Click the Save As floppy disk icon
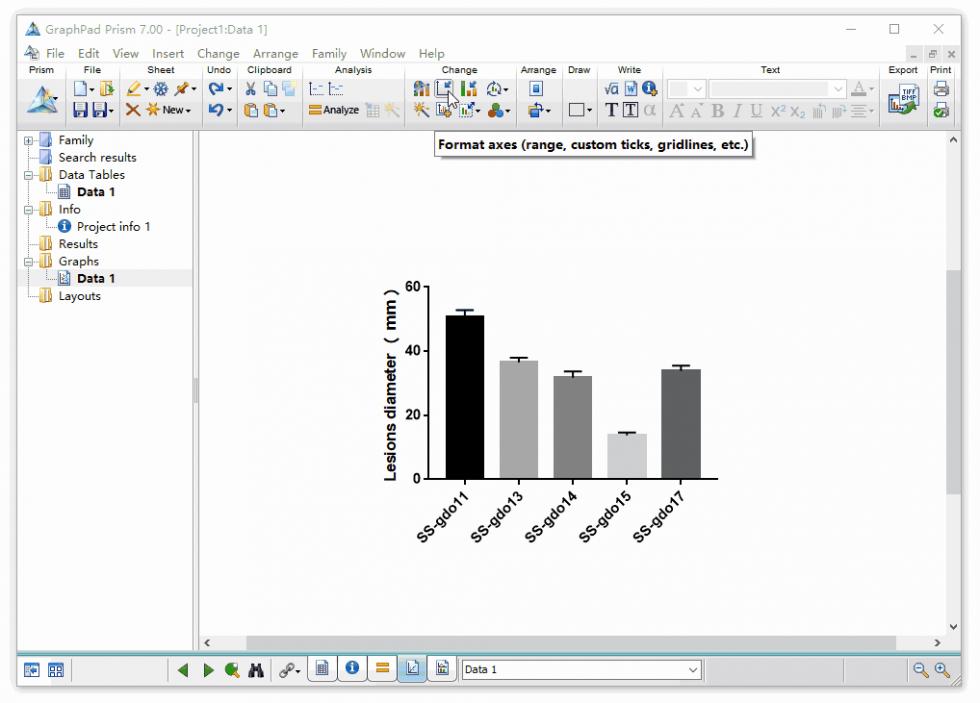This screenshot has width=980, height=703. pyautogui.click(x=99, y=110)
